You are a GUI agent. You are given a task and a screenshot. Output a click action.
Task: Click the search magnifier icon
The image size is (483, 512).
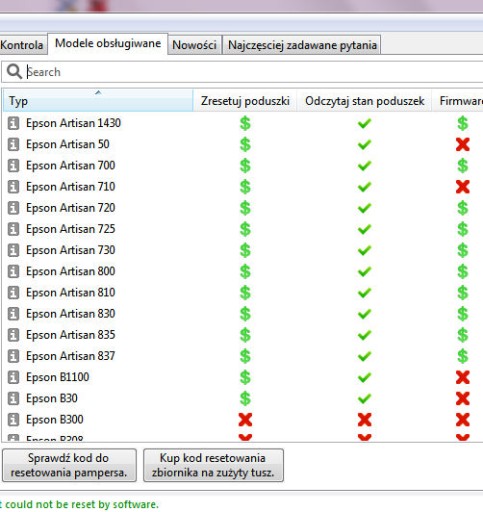(x=14, y=71)
